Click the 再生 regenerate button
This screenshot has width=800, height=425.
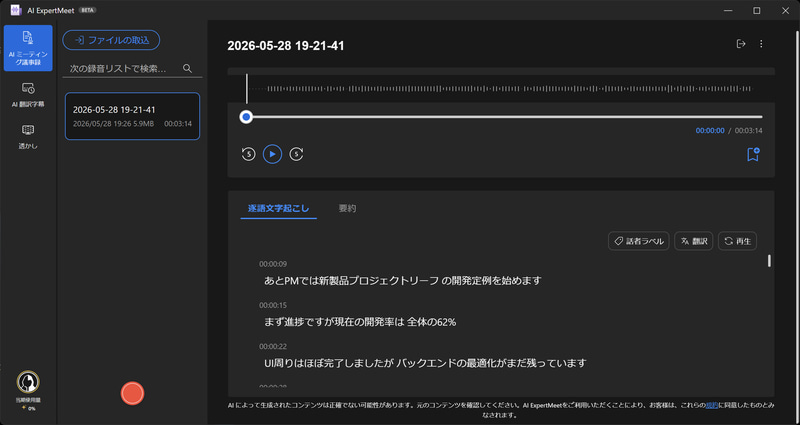point(737,241)
